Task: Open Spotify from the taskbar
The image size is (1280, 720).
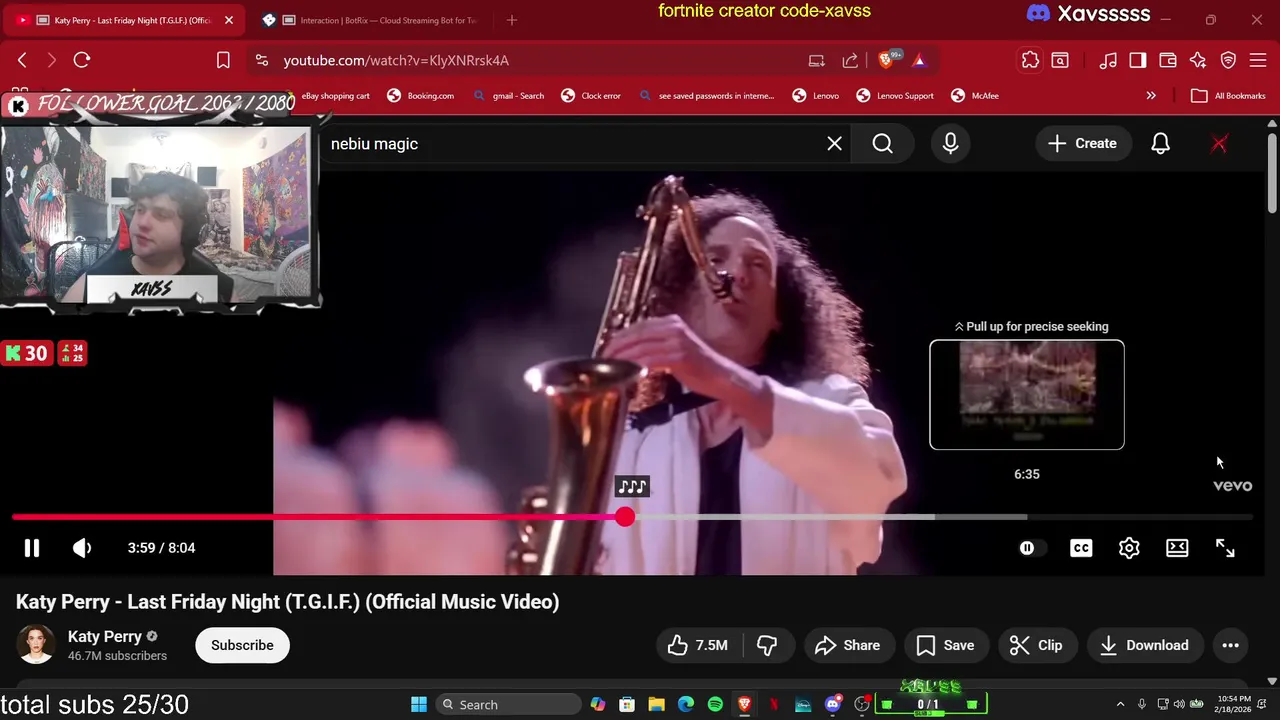Action: 715,704
